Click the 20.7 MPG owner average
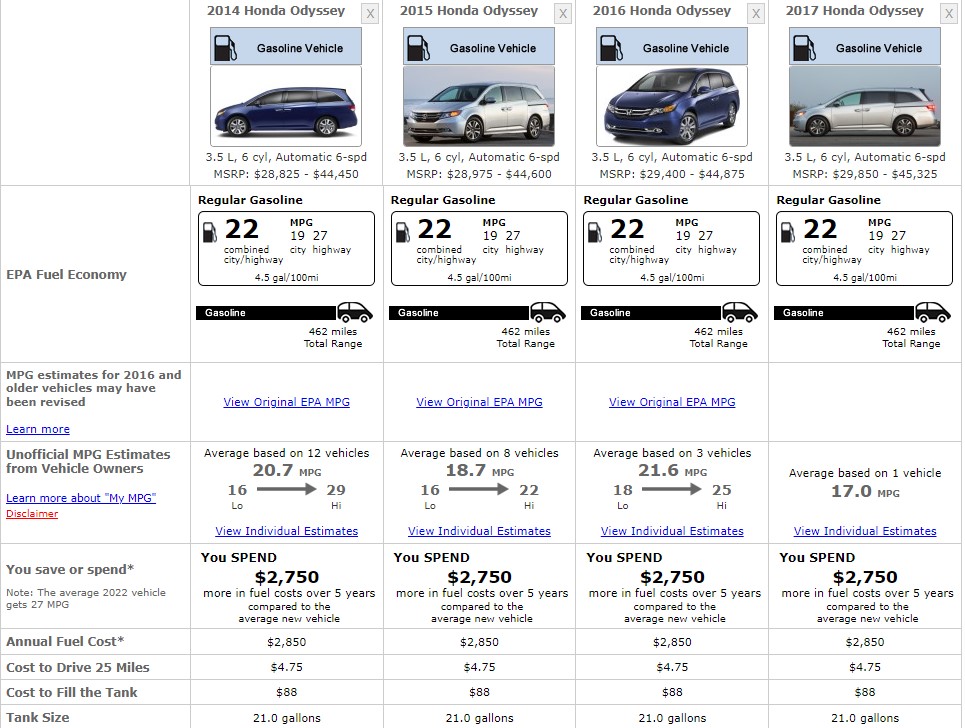 [287, 471]
